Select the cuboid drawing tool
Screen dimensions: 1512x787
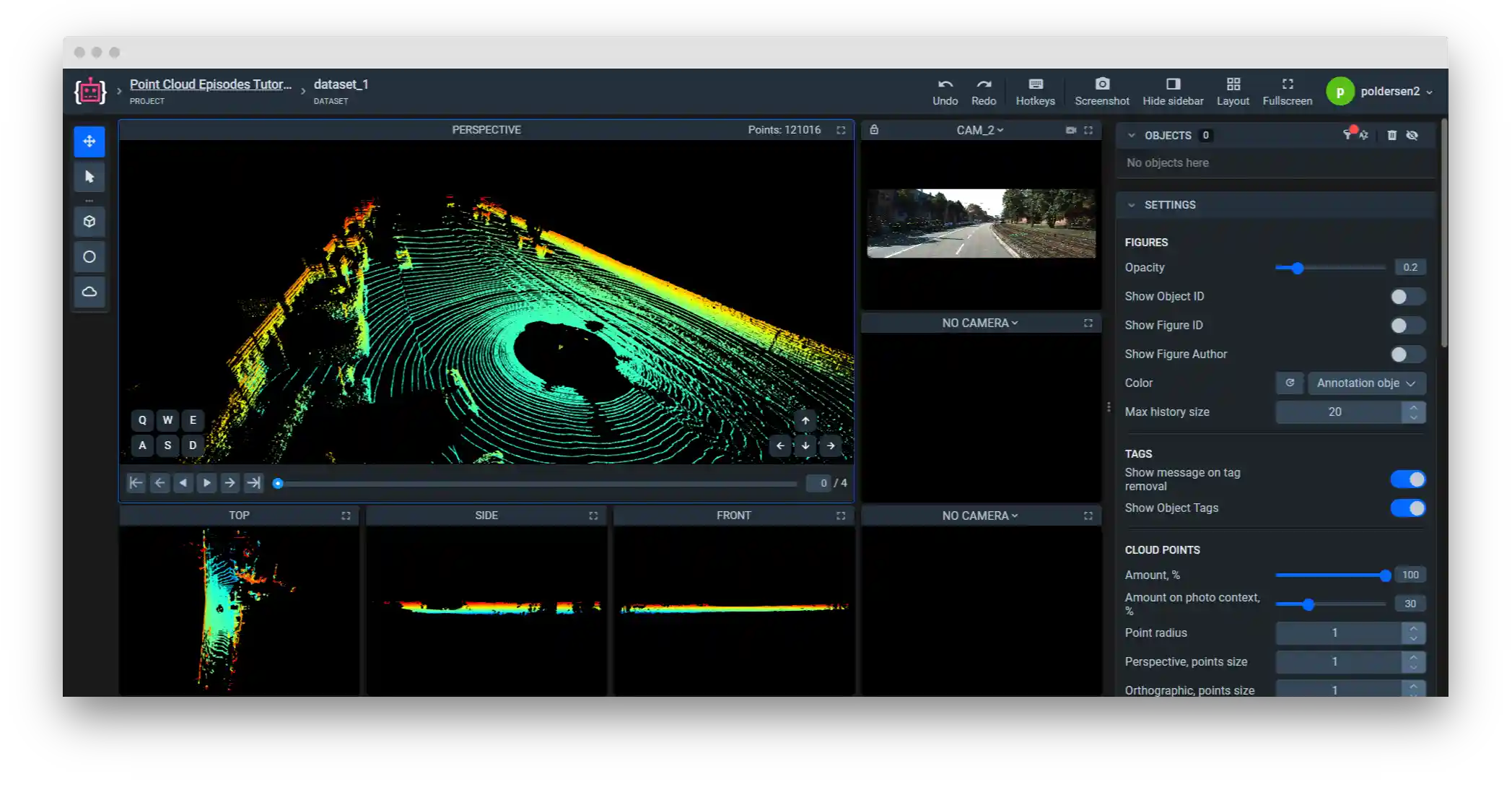click(x=89, y=222)
